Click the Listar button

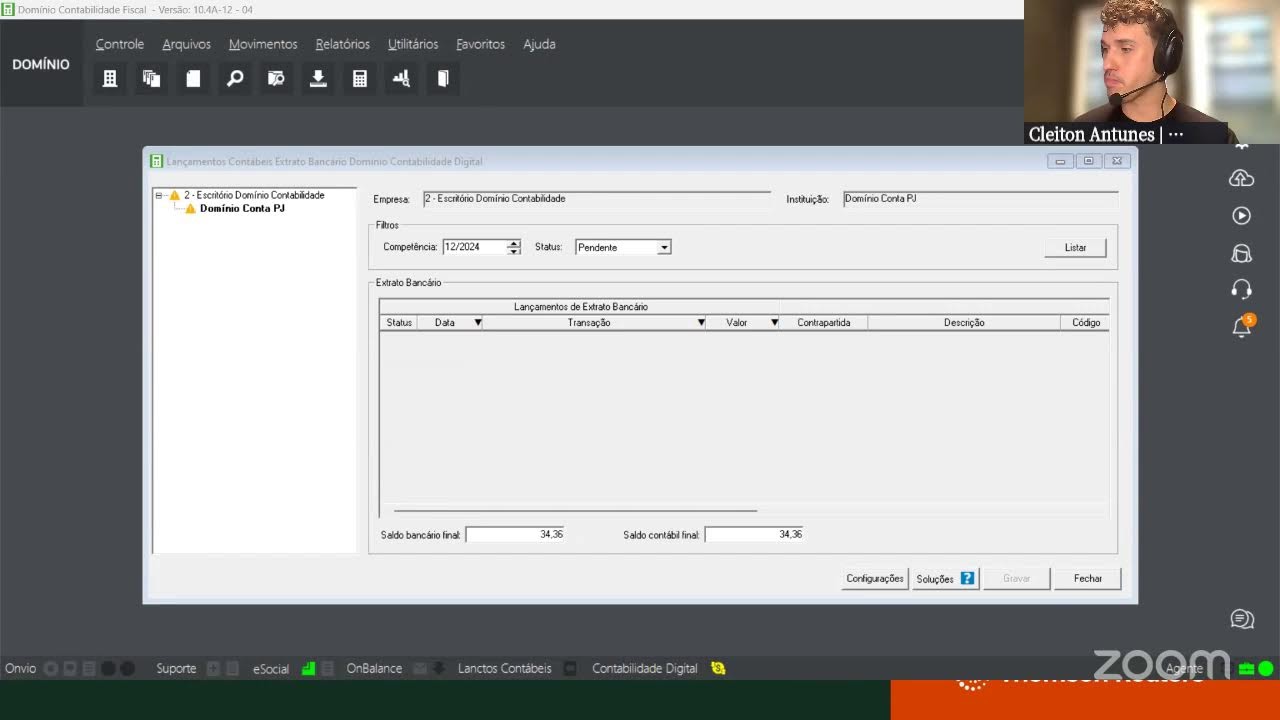[x=1075, y=247]
